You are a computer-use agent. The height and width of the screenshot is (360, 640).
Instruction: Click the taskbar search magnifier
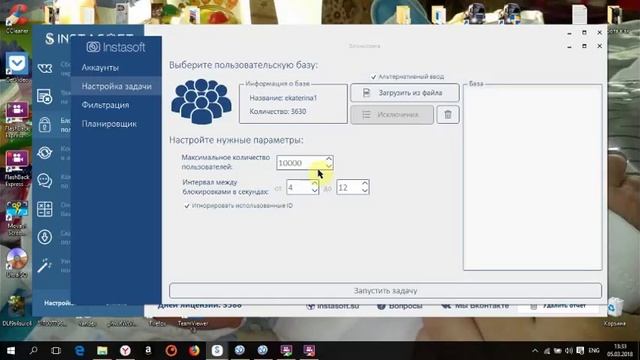click(x=33, y=351)
